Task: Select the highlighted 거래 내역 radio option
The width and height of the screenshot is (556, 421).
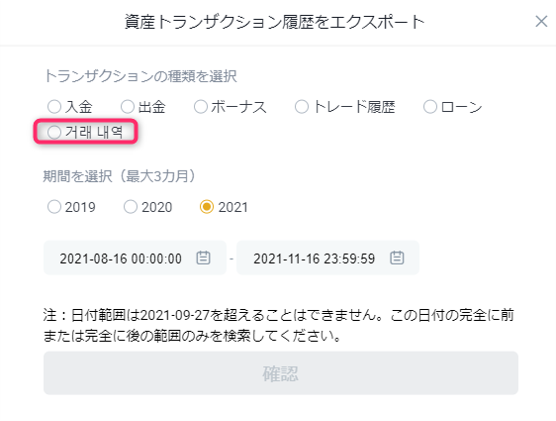Action: click(x=54, y=132)
